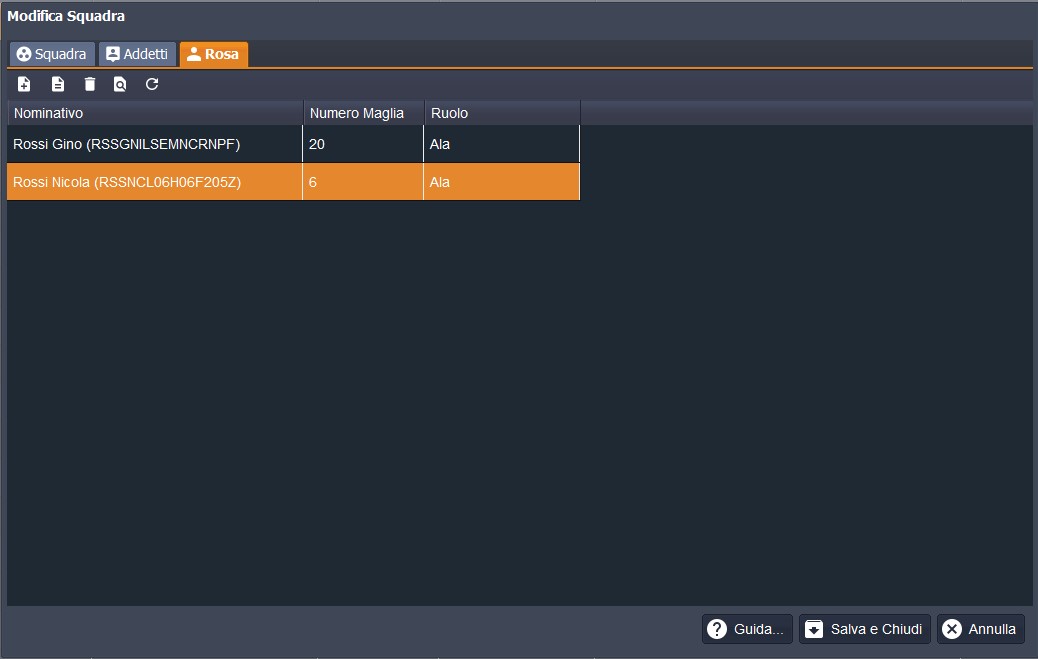Sort by Ruolo column header

tap(502, 113)
